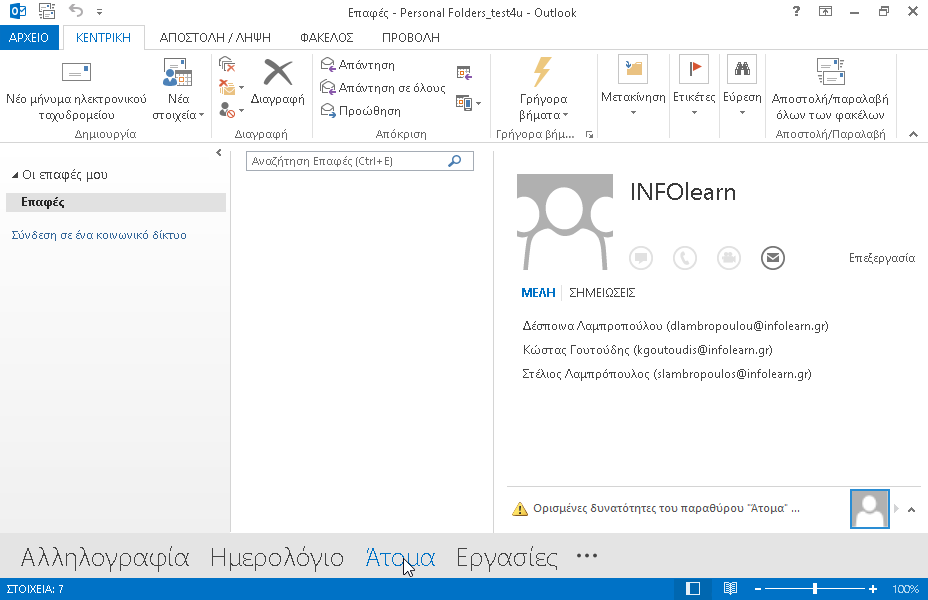The height and width of the screenshot is (600, 928).
Task: Select the Επαφές folder
Action: click(116, 202)
